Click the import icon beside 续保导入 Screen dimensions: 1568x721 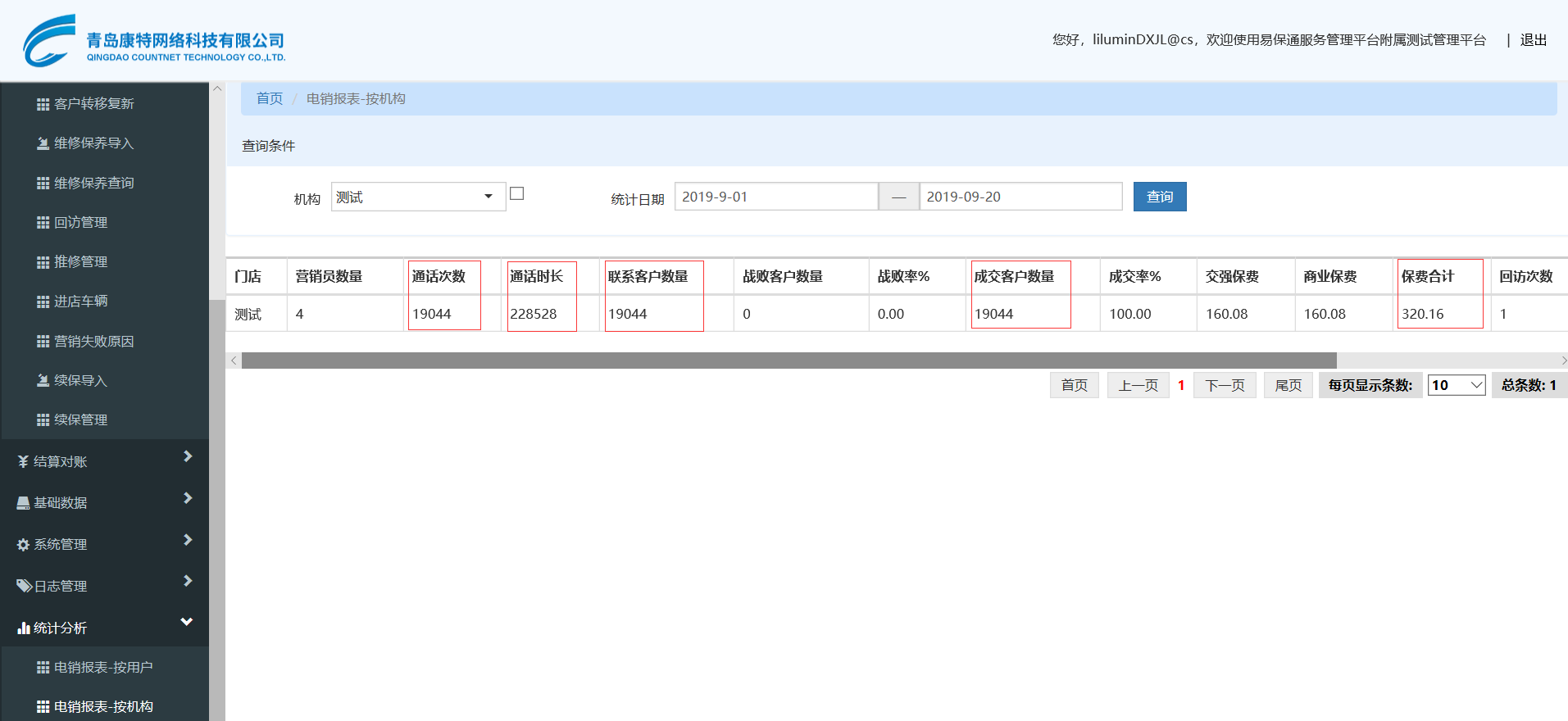43,381
